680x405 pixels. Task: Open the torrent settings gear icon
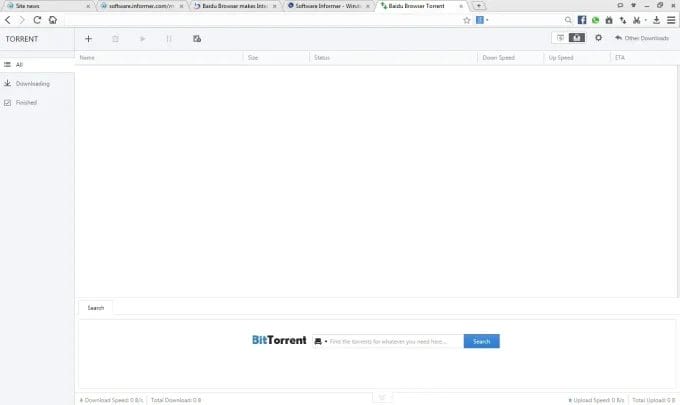point(598,38)
